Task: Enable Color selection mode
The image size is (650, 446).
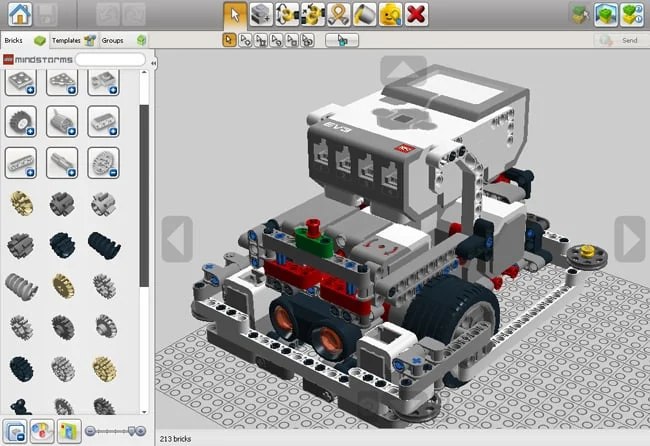Action: coord(276,40)
